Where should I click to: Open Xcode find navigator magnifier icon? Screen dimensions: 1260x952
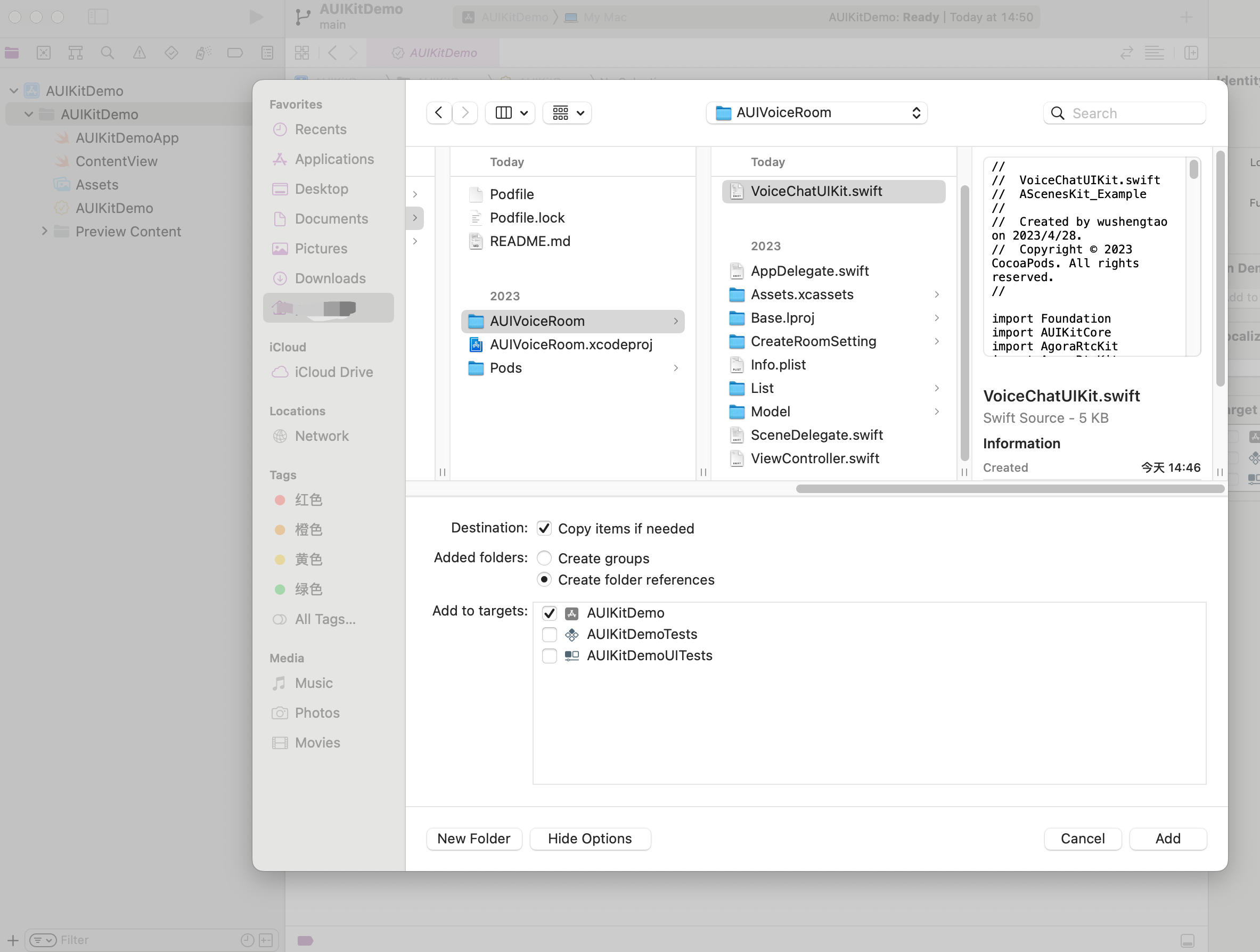pos(107,53)
